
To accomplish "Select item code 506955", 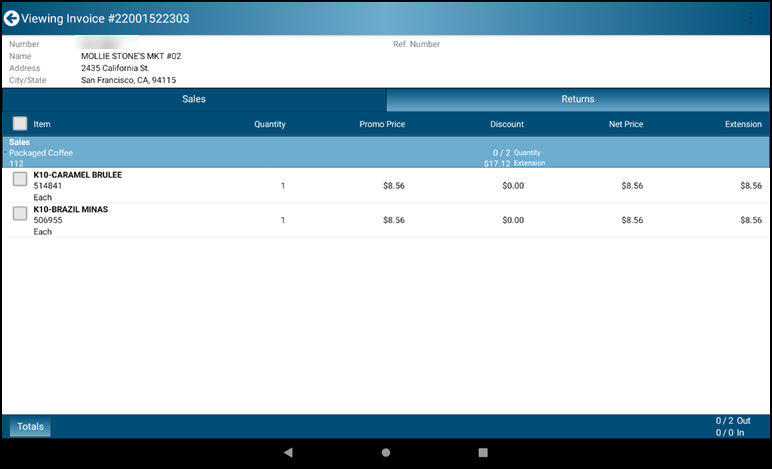I will click(48, 220).
